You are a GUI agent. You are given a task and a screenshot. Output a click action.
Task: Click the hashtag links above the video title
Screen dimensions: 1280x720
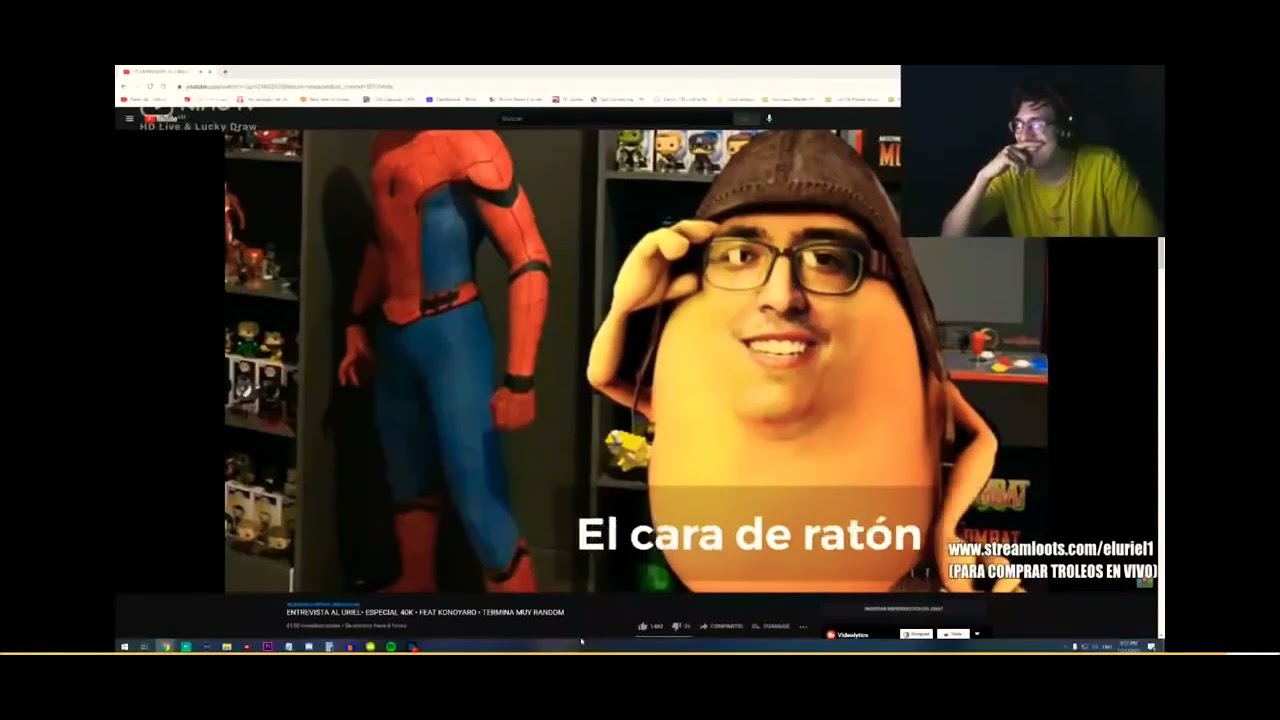click(x=323, y=604)
